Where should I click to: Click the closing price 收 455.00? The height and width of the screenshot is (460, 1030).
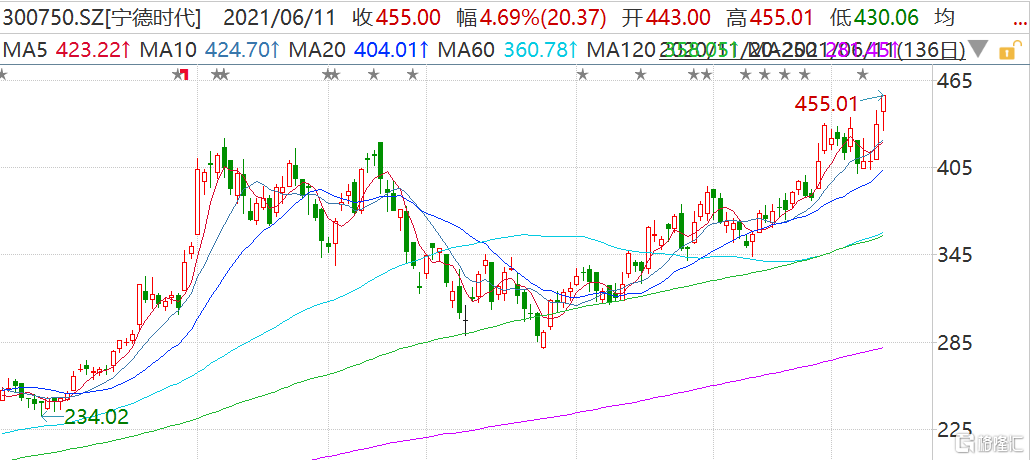pyautogui.click(x=396, y=18)
